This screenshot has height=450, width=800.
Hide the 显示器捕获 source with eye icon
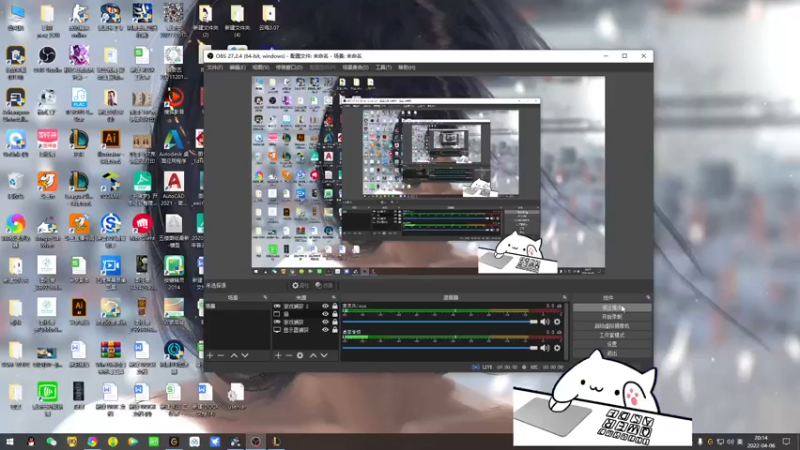click(x=326, y=330)
